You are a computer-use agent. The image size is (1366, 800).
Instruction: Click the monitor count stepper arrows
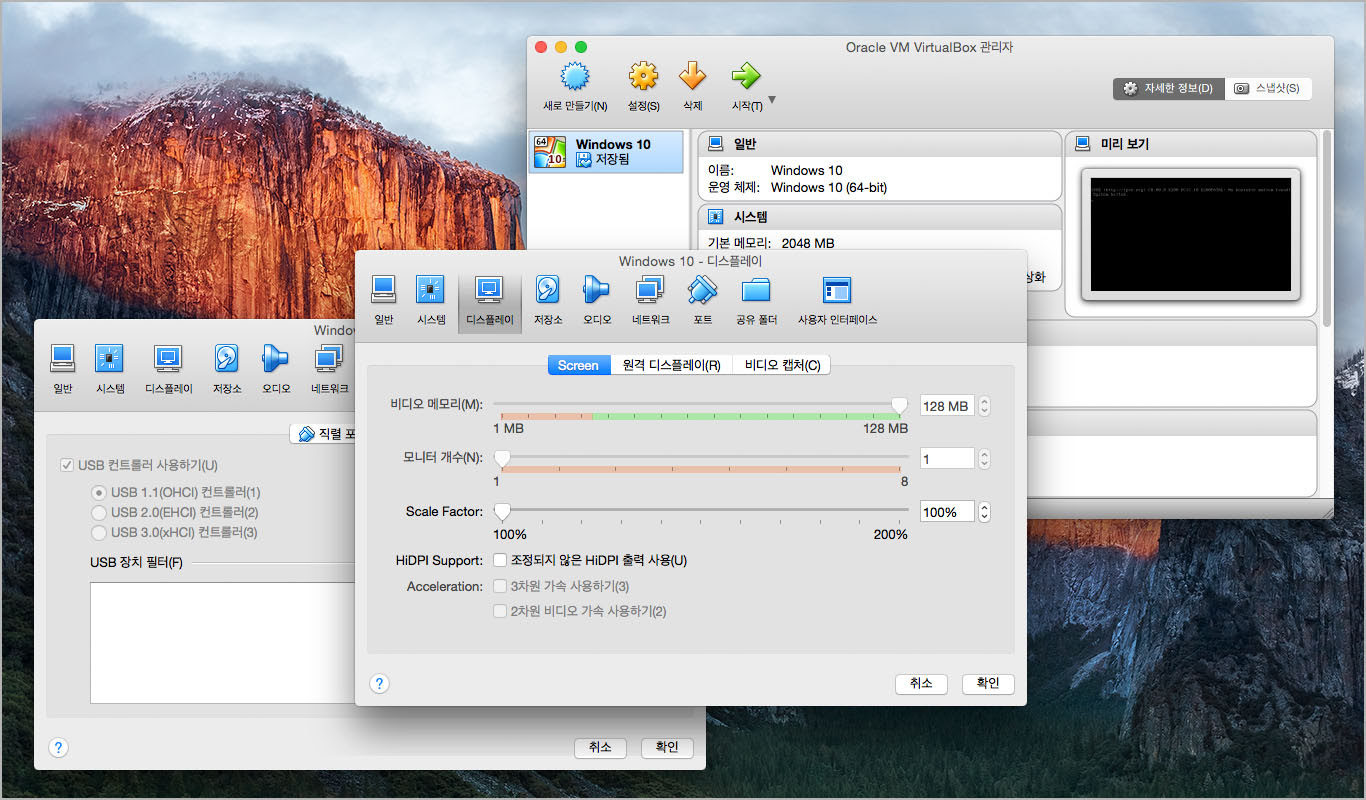point(984,459)
